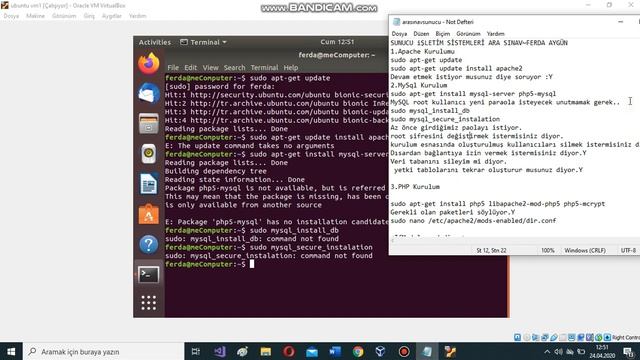Viewport: 640px width, 360px height.
Task: Click the volume speaker tray icon
Action: (558, 351)
